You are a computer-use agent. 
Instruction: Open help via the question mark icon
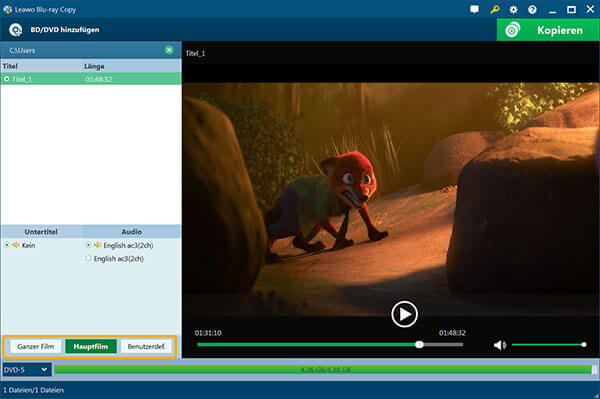pyautogui.click(x=532, y=10)
